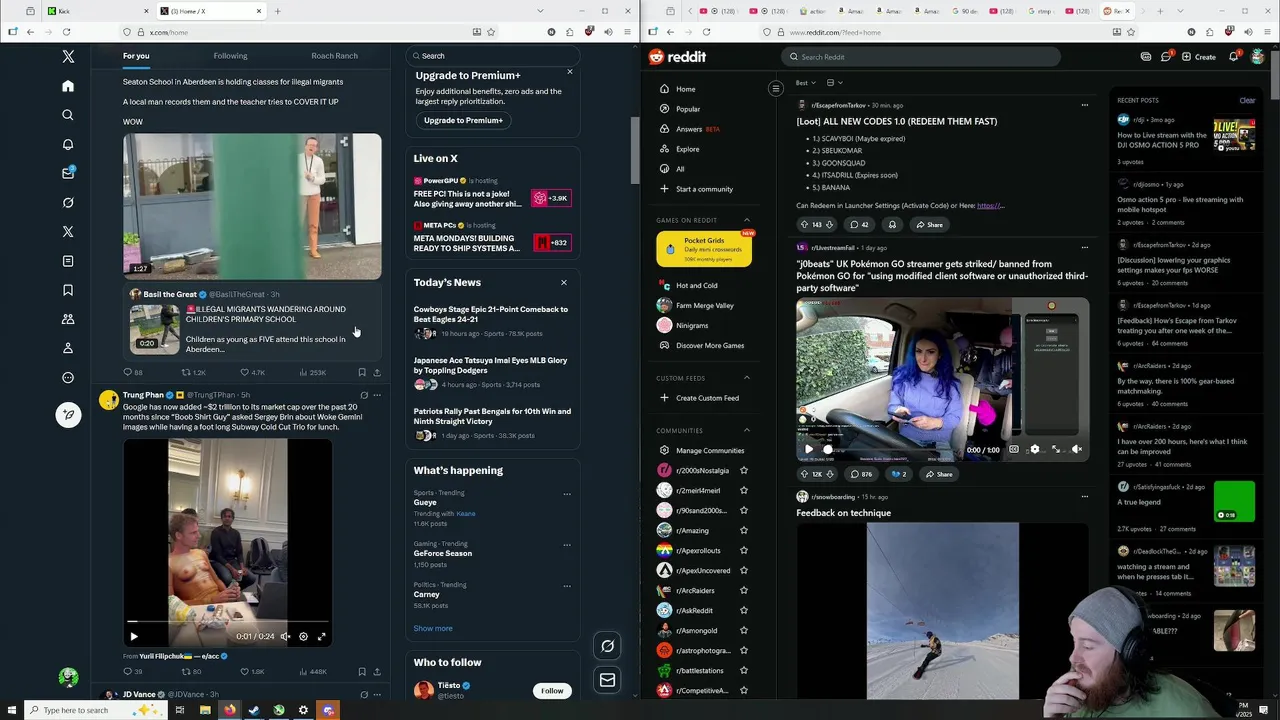Open Reddit chat icon with notification badge
The width and height of the screenshot is (1280, 720).
pyautogui.click(x=1166, y=57)
